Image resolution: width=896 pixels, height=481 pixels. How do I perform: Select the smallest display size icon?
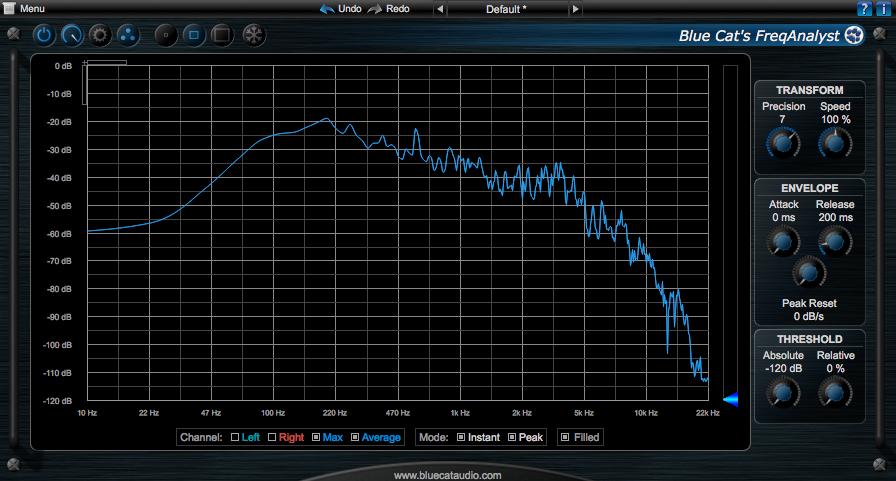tap(166, 36)
